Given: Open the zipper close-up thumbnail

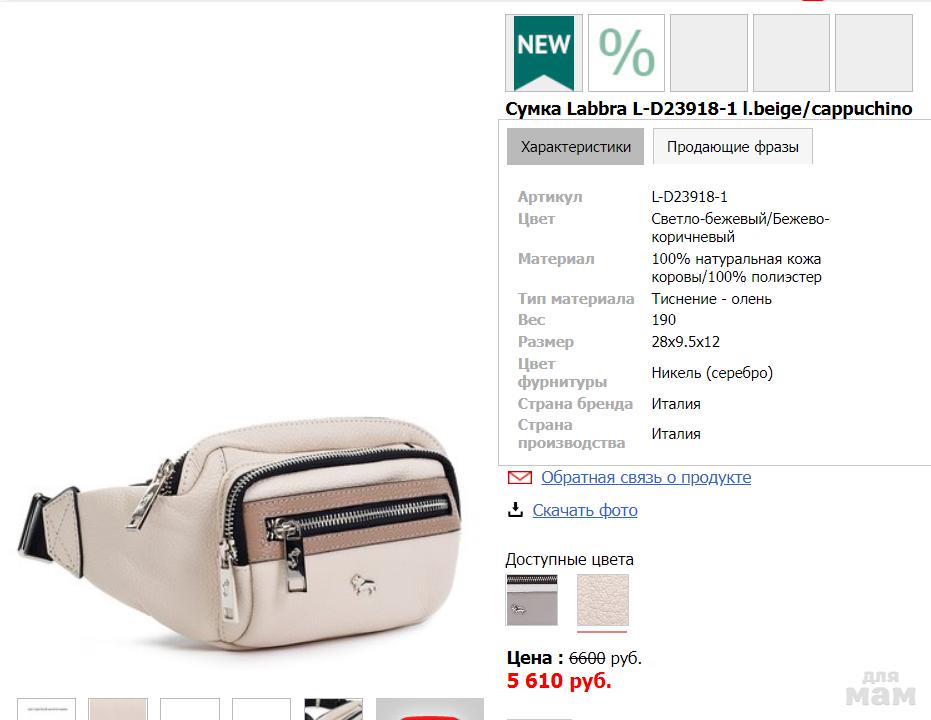Looking at the screenshot, I should [x=333, y=709].
